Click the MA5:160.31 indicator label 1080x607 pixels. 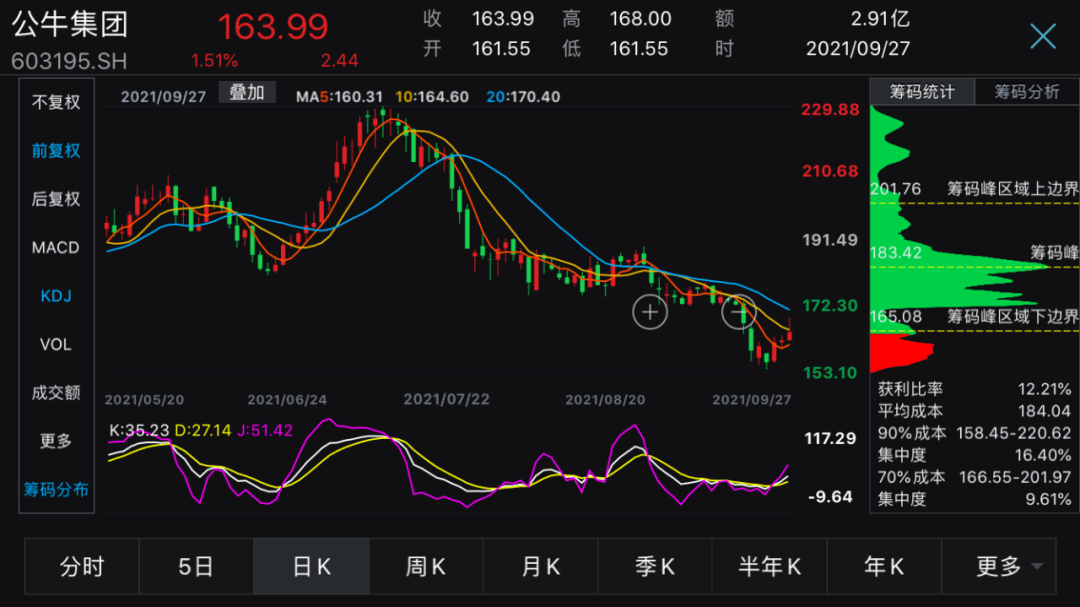[x=339, y=96]
